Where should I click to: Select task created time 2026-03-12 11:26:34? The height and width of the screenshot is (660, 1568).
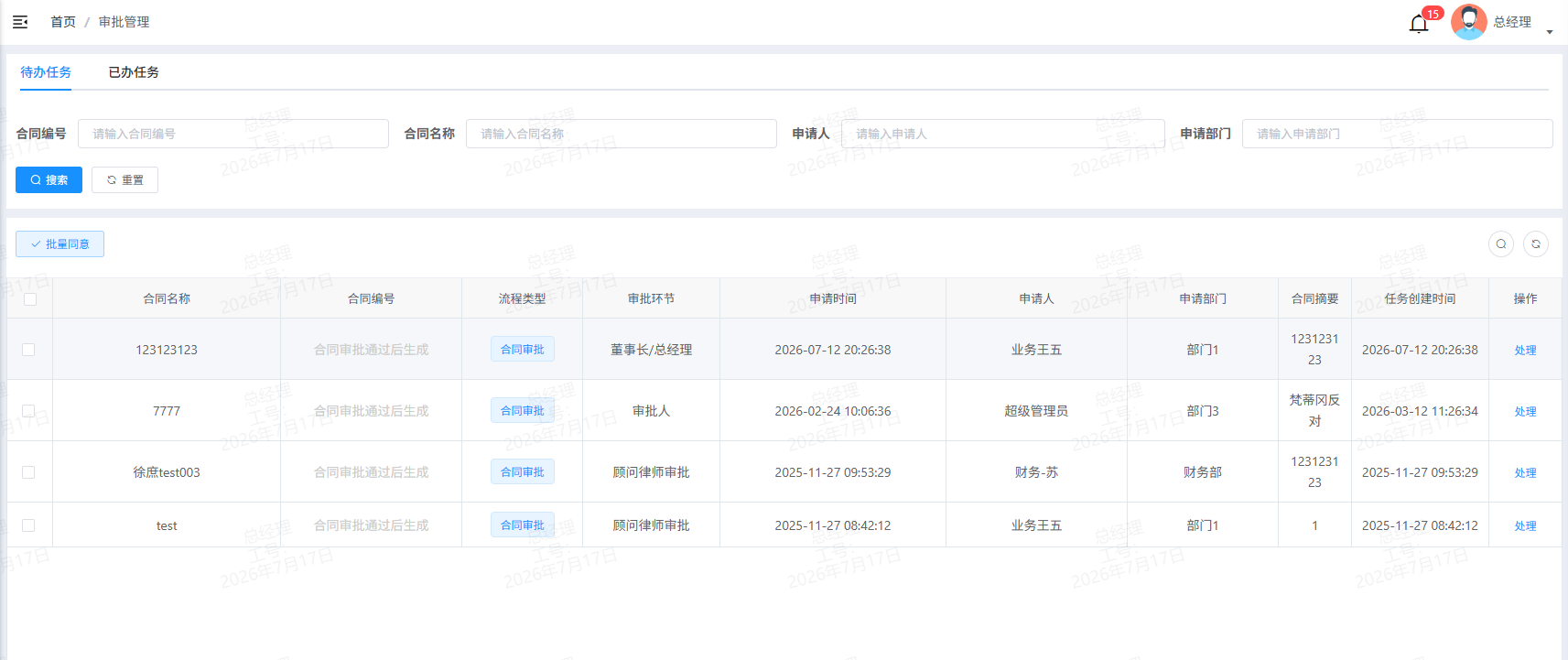coord(1420,411)
